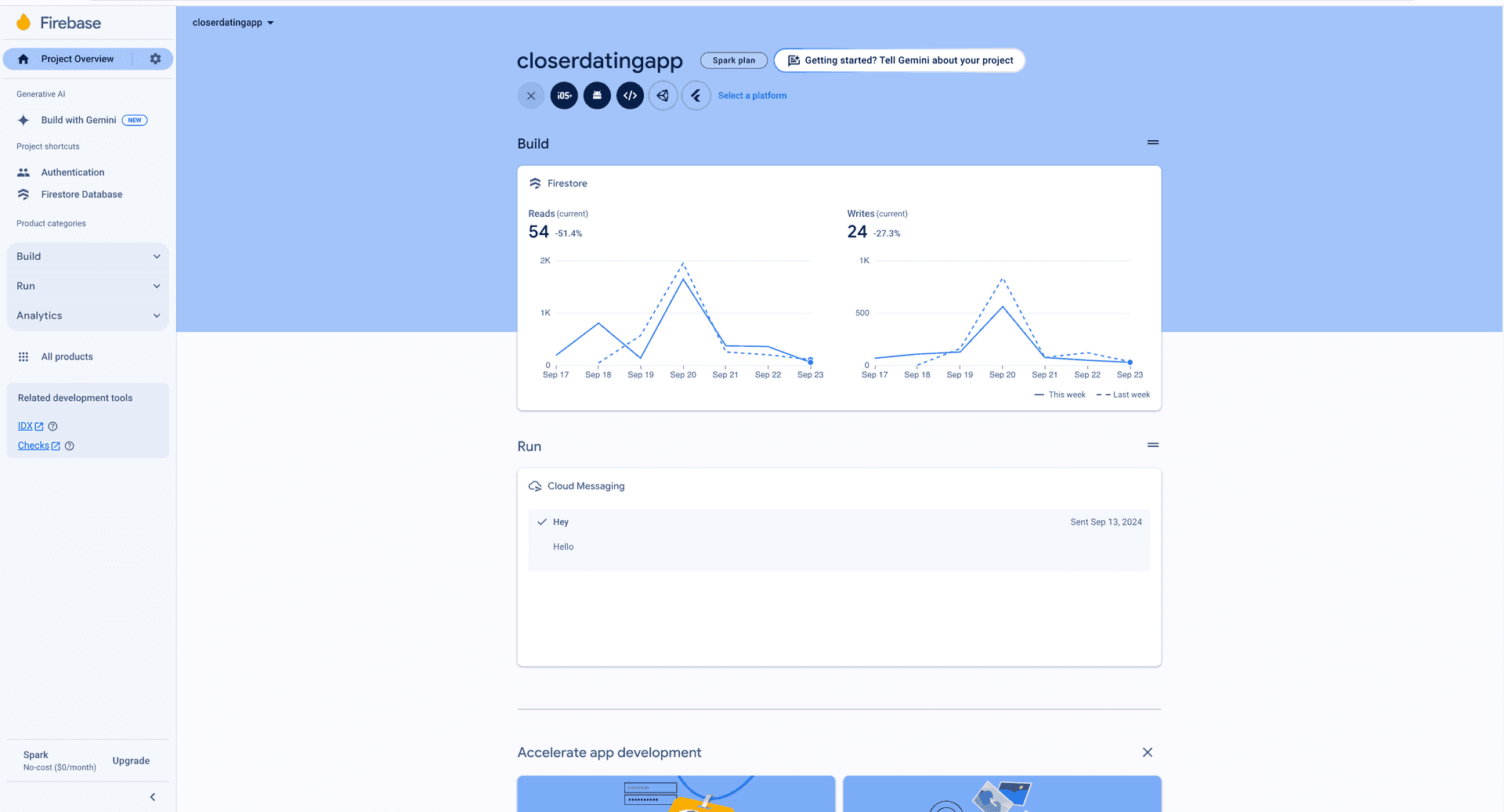Image resolution: width=1504 pixels, height=812 pixels.
Task: Add a Unity app platform
Action: (663, 96)
